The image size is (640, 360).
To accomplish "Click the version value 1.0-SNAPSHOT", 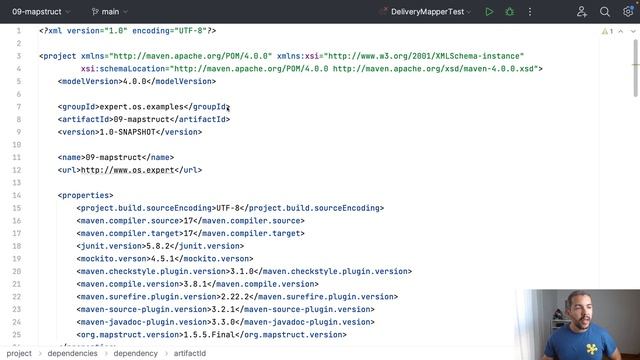I will pyautogui.click(x=128, y=132).
